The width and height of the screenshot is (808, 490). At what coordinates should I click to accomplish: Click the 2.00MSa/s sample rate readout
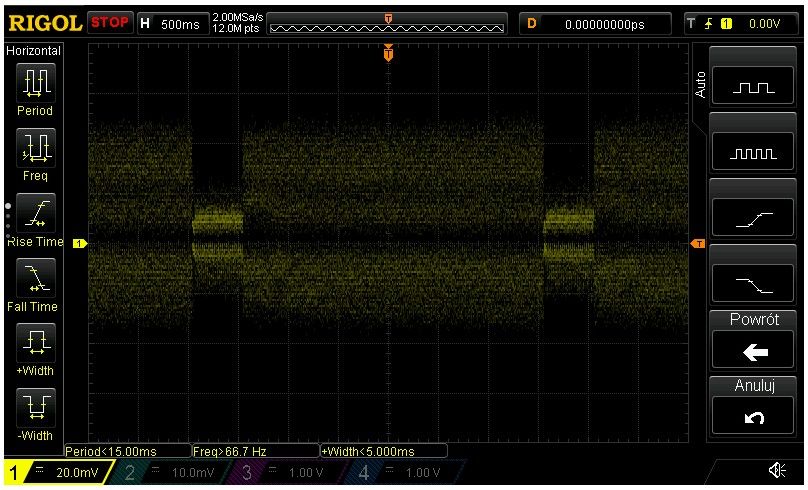pos(238,18)
